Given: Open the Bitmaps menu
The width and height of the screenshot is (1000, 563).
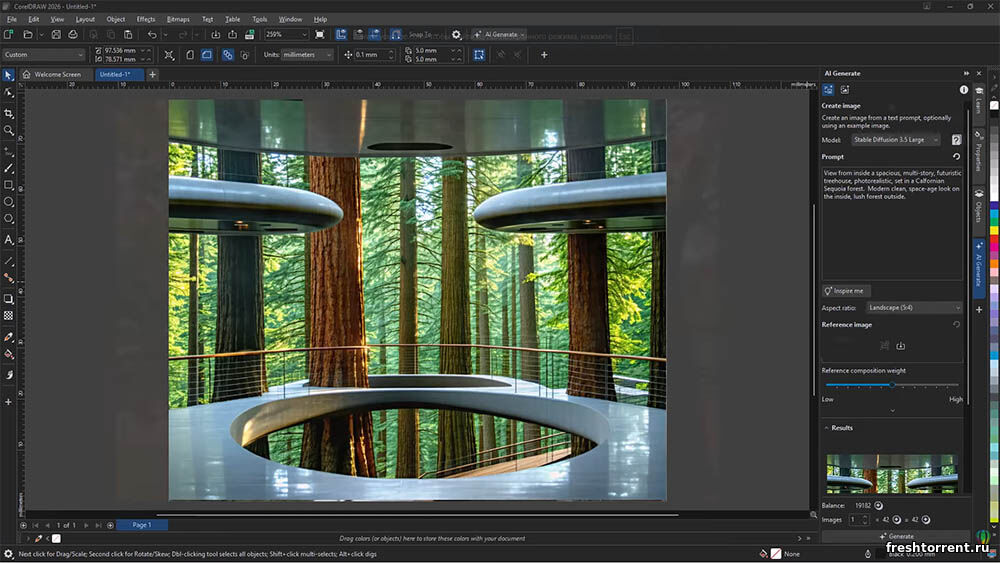Looking at the screenshot, I should tap(178, 19).
